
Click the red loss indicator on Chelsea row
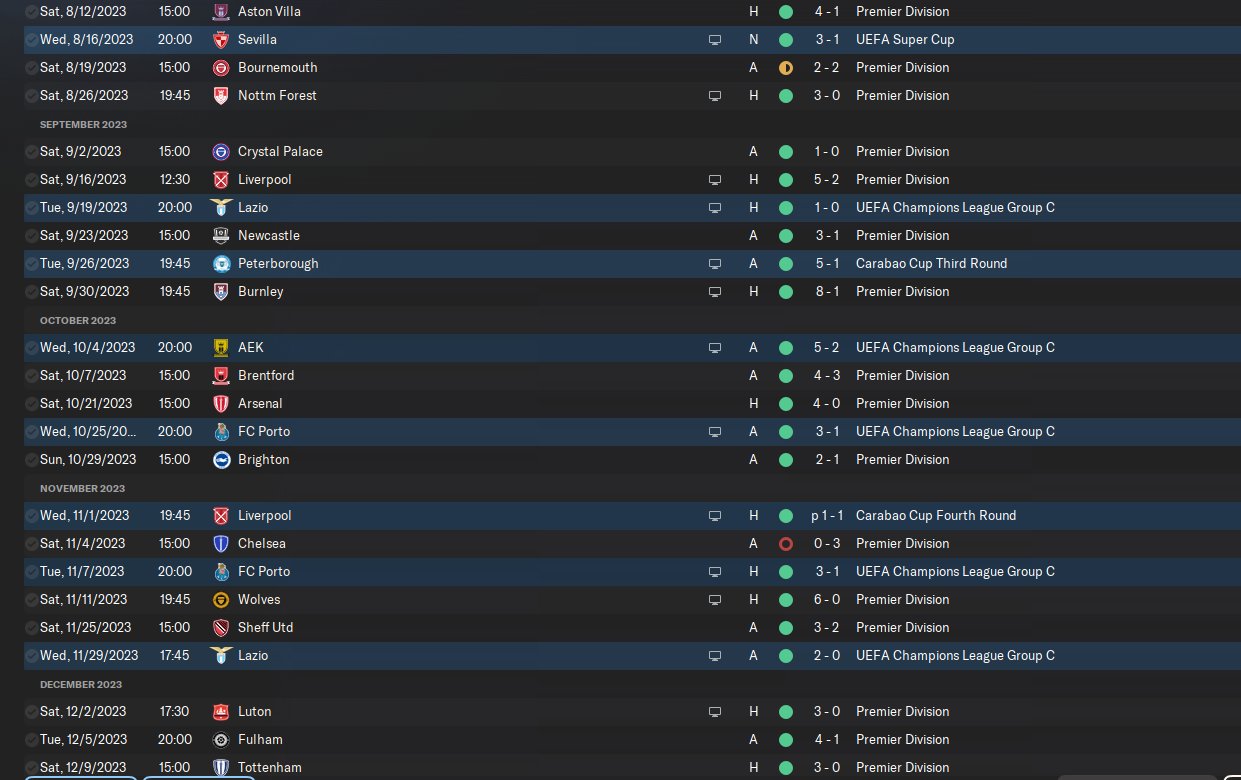coord(786,544)
